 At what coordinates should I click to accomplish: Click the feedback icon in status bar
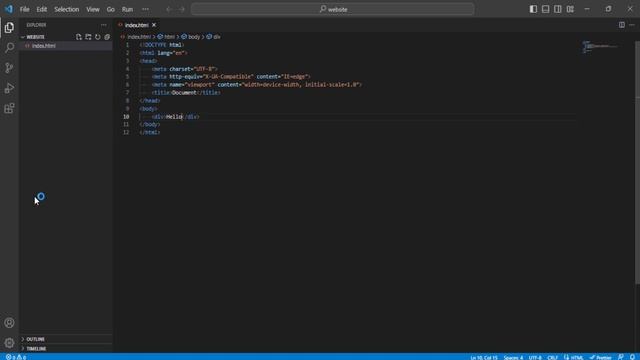621,357
